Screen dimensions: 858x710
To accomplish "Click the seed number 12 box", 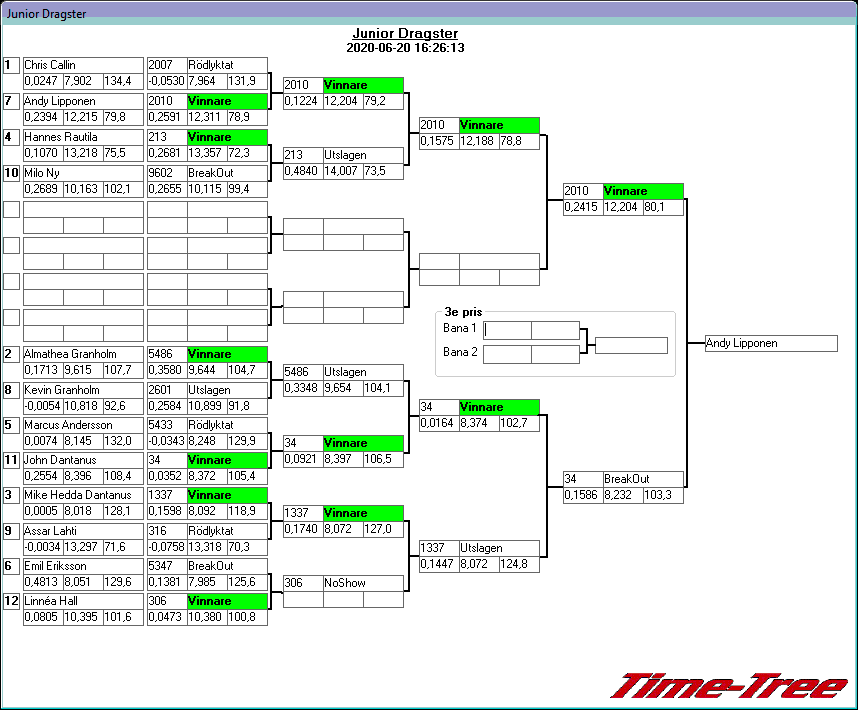I will click(11, 601).
